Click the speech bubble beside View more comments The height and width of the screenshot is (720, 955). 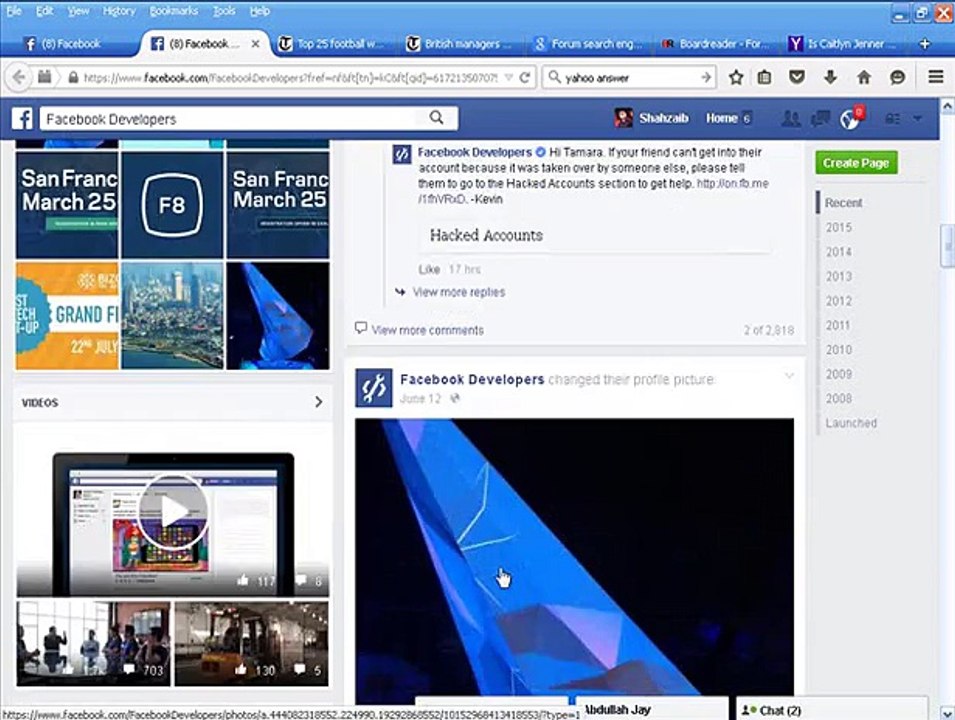pyautogui.click(x=361, y=328)
